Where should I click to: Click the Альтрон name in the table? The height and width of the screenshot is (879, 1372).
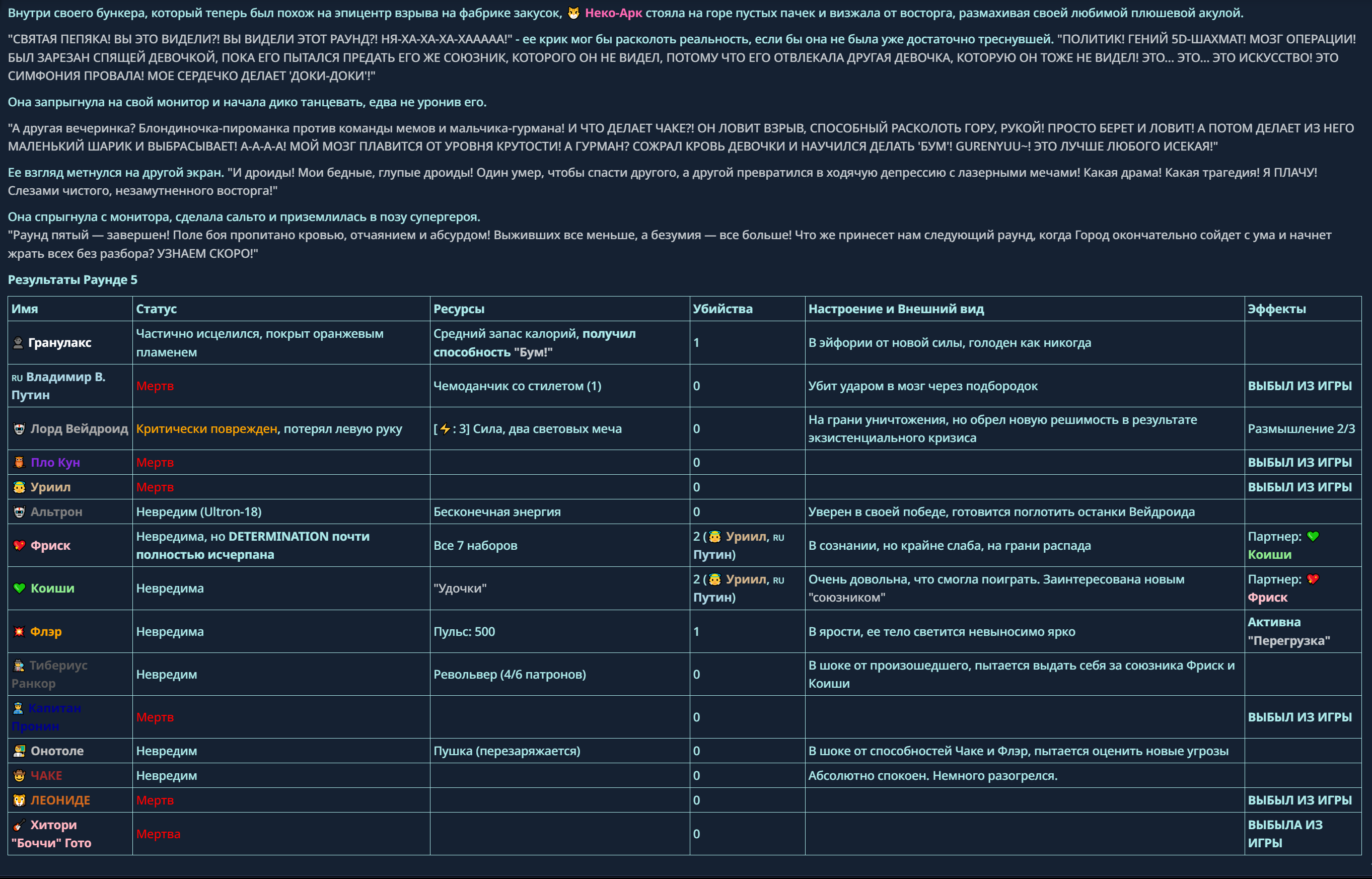click(56, 511)
